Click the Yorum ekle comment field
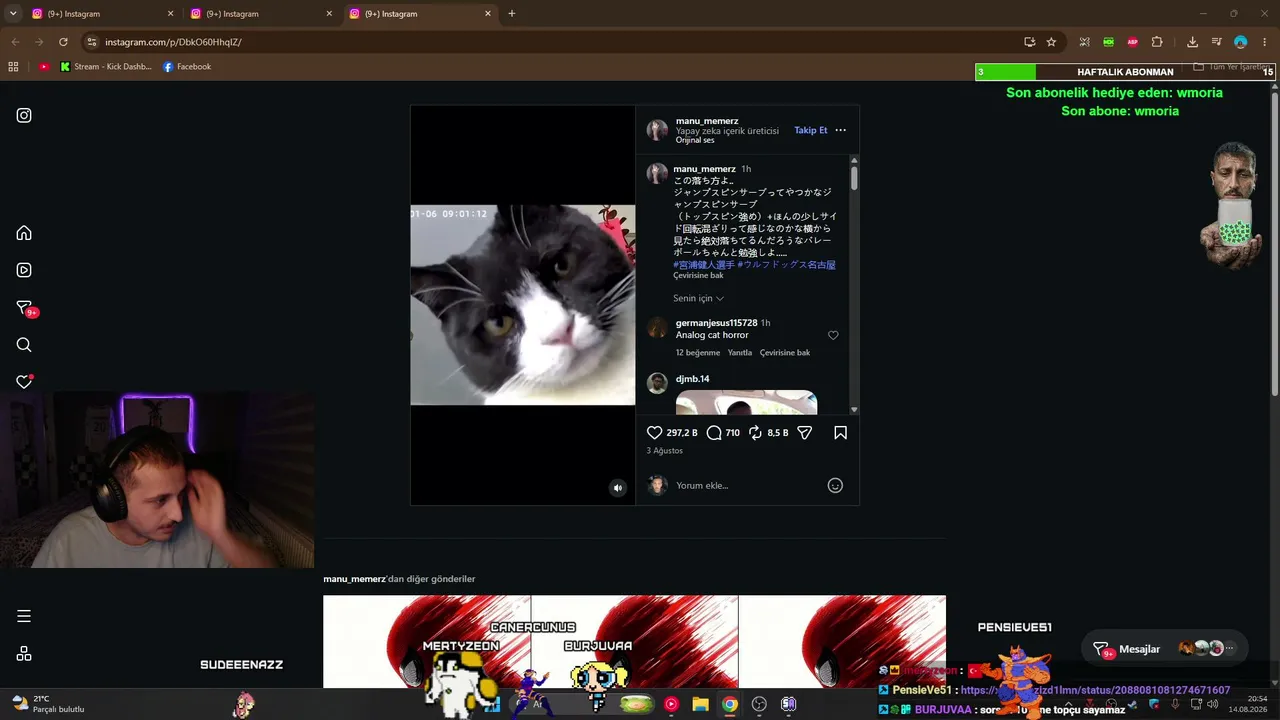Viewport: 1280px width, 720px height. (x=748, y=486)
